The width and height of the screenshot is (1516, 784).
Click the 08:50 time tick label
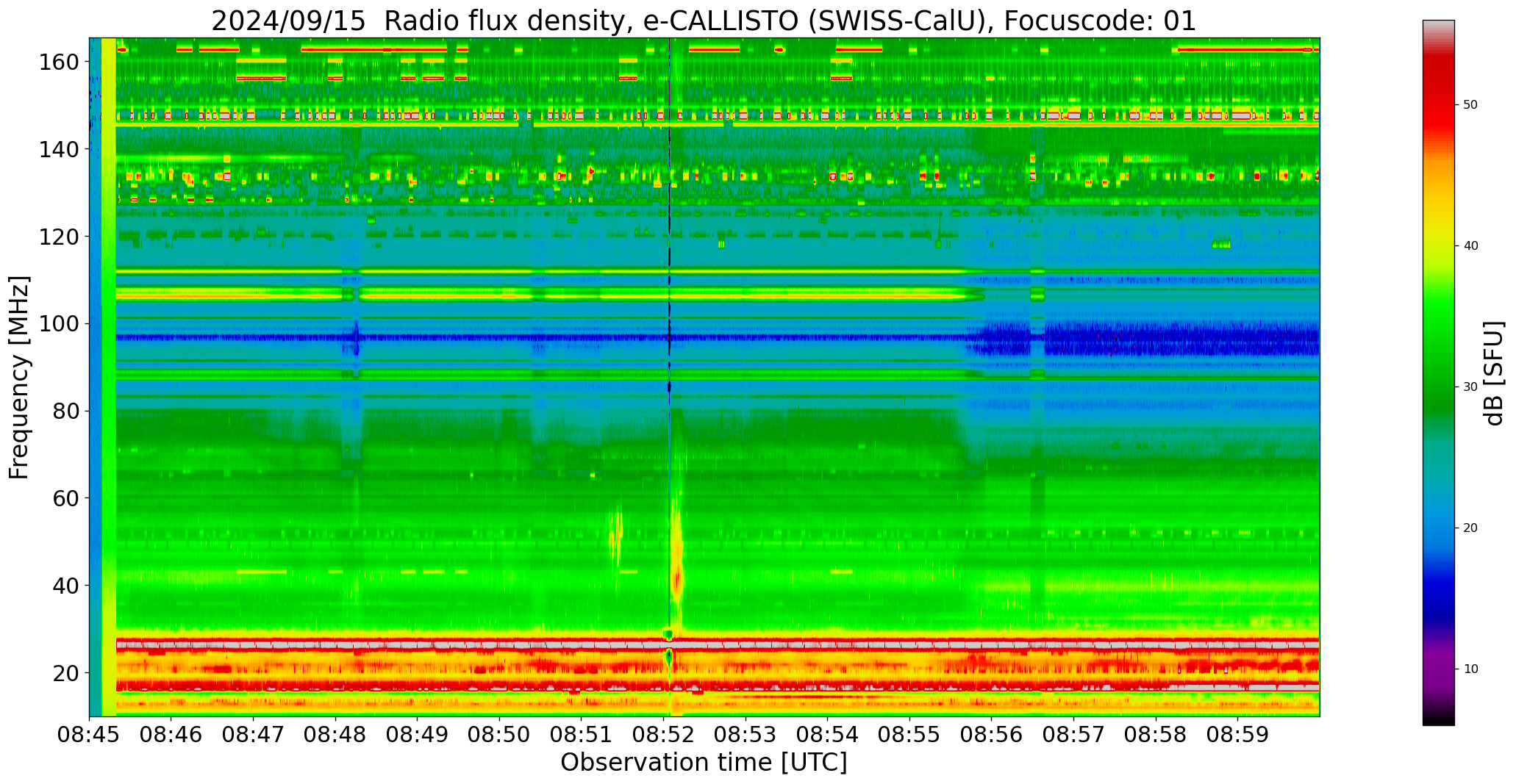(x=500, y=736)
